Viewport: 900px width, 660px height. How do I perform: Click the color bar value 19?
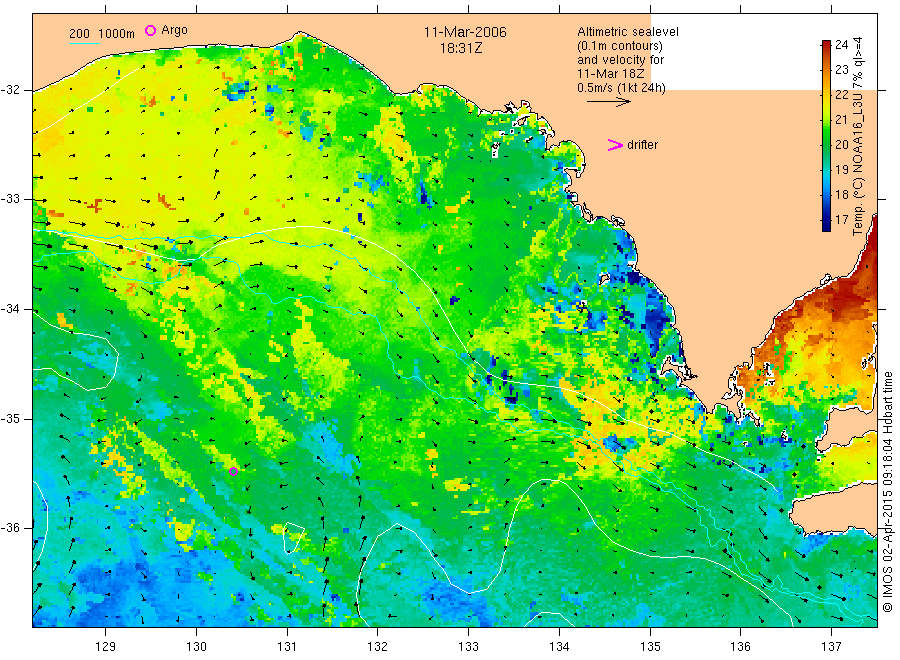(x=841, y=169)
